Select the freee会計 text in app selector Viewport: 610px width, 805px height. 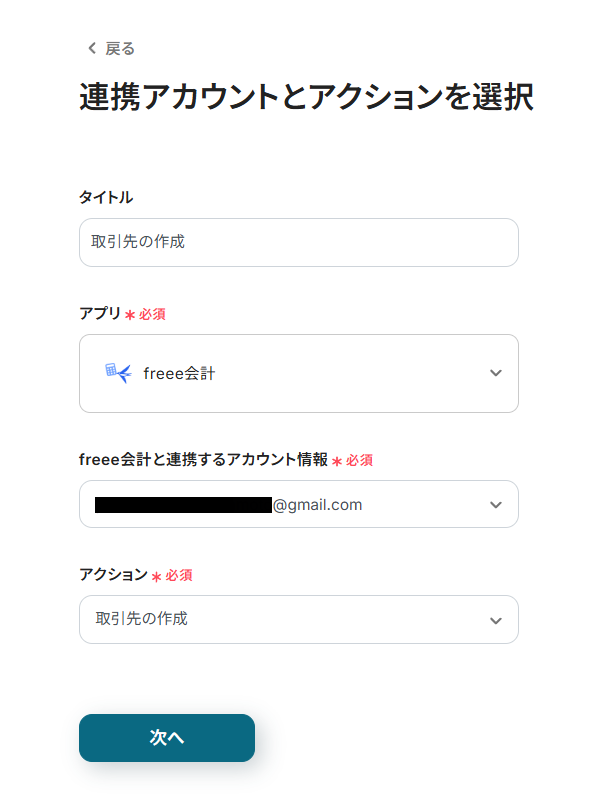[x=179, y=373]
